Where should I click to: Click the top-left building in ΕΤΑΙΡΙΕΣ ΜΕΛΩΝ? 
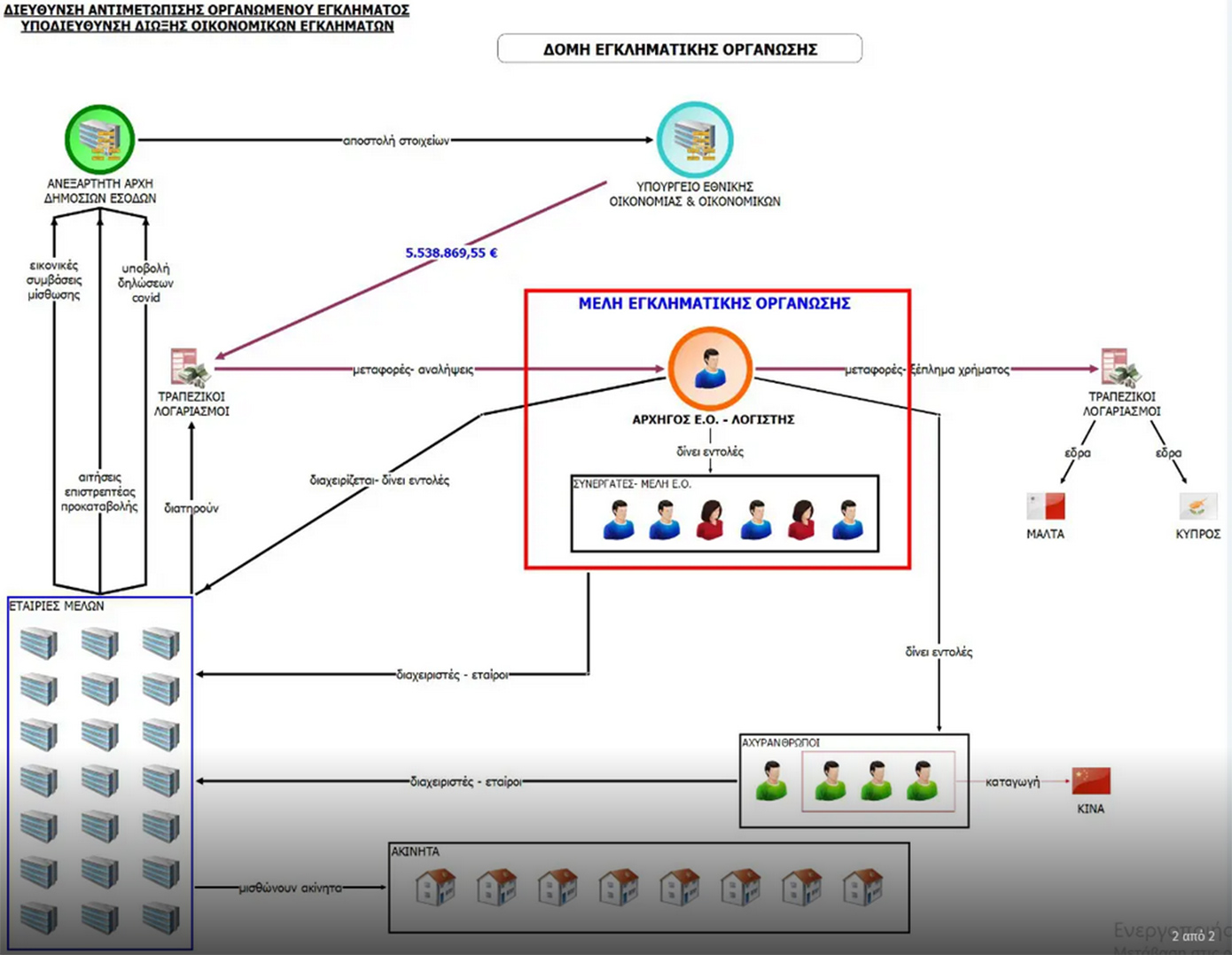(39, 643)
